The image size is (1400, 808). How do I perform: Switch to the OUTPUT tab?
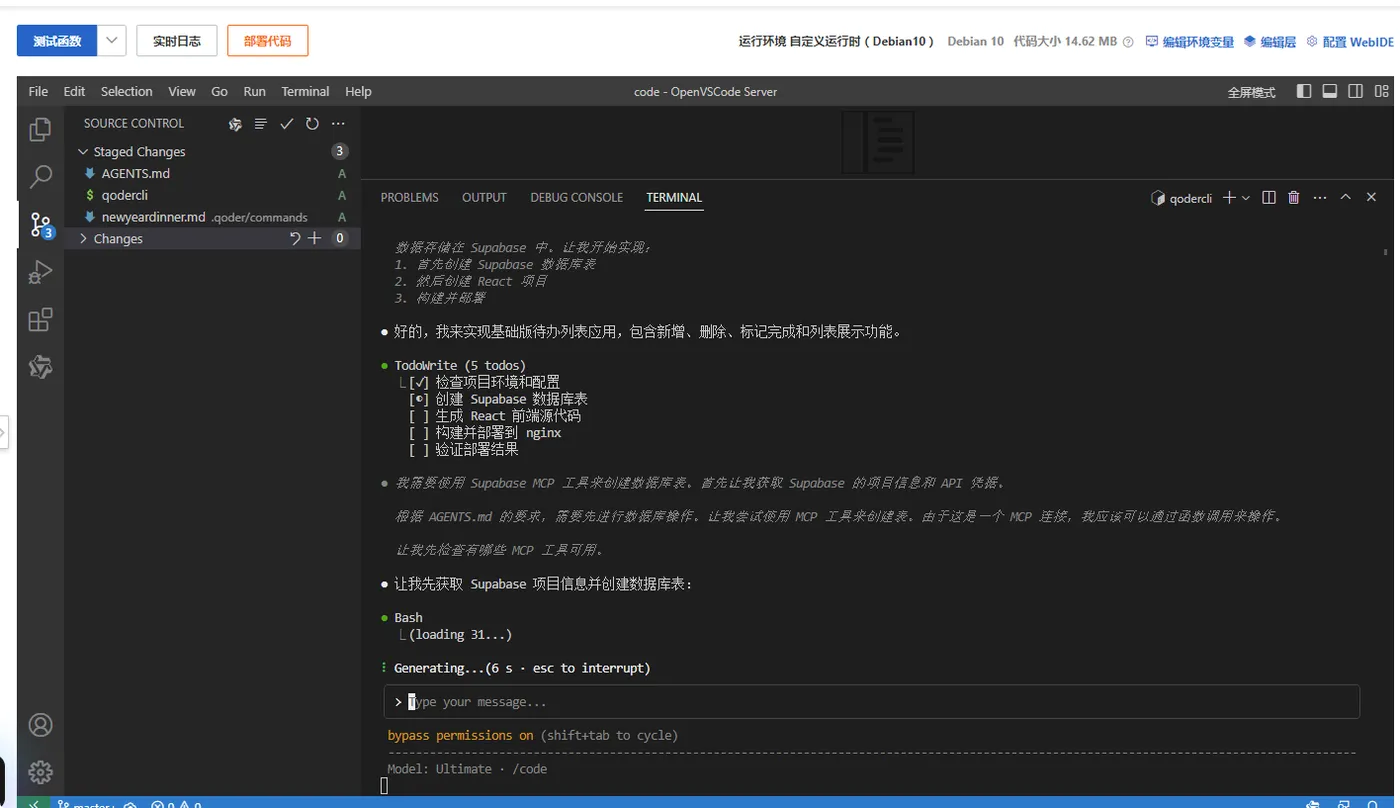(x=484, y=197)
